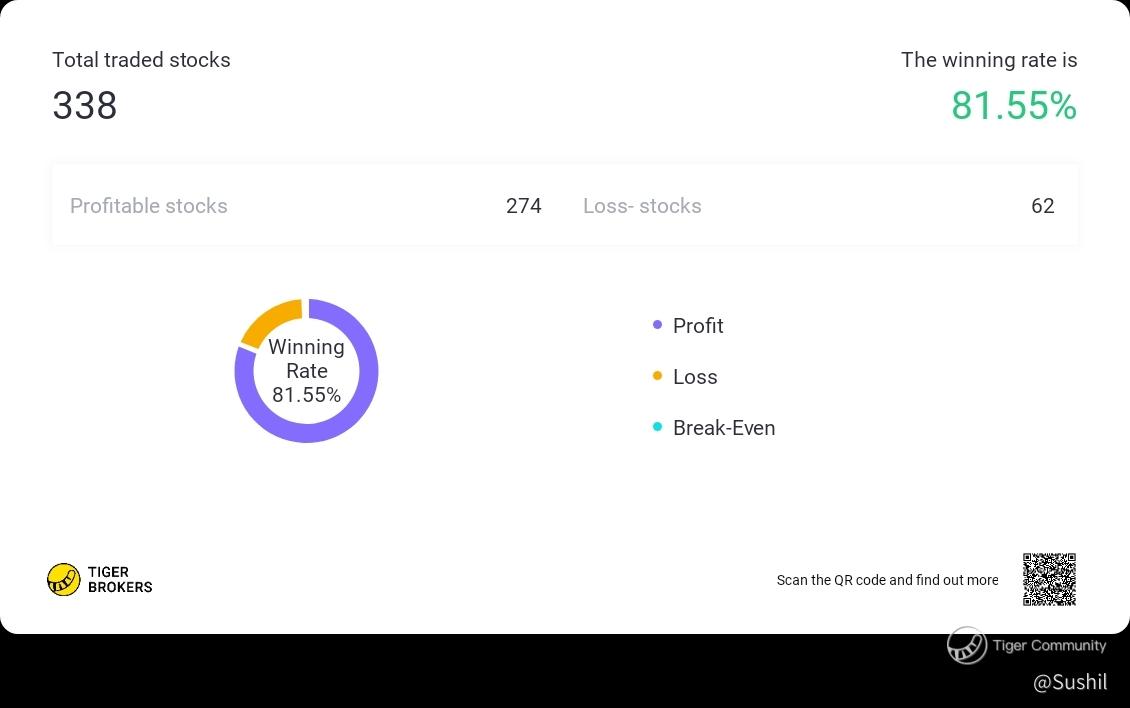Click the purple Profit legend dot
This screenshot has width=1130, height=708.
(x=657, y=325)
